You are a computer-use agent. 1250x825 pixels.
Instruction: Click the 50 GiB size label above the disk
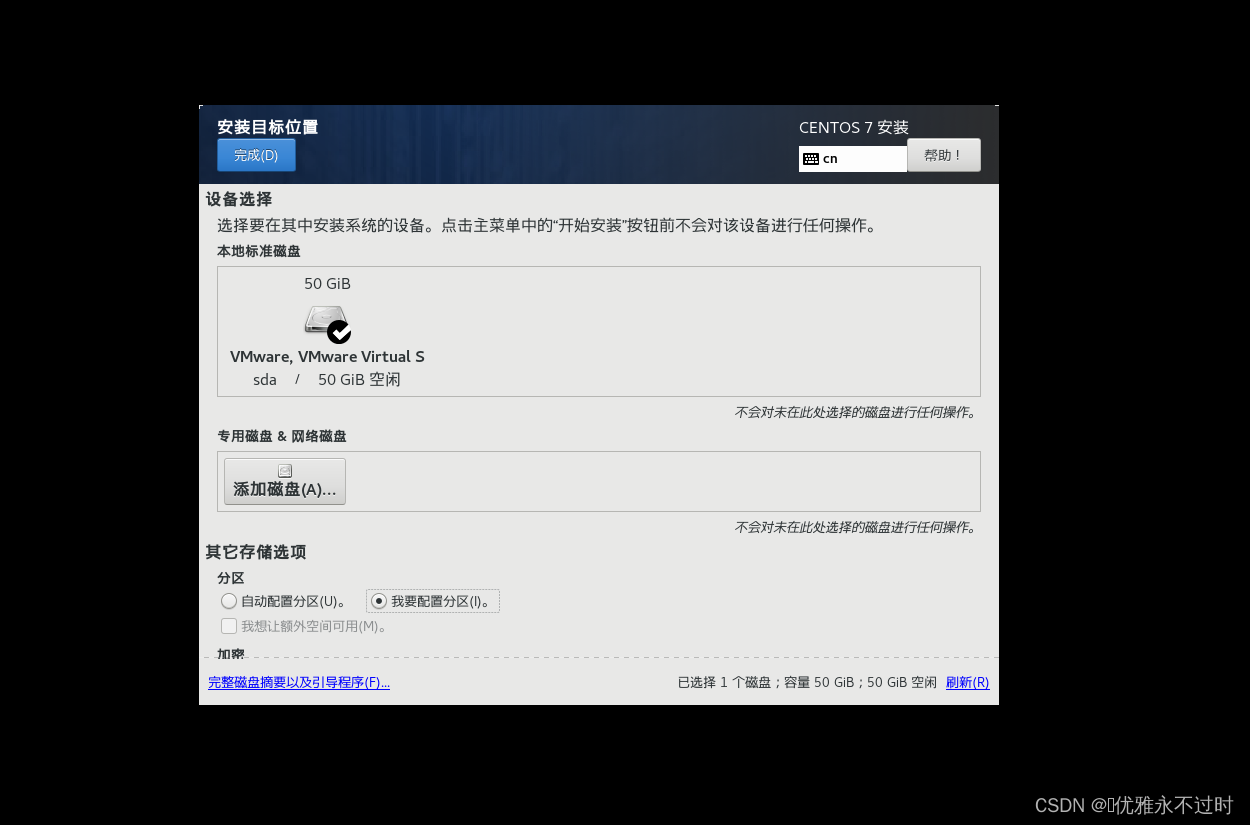[327, 284]
